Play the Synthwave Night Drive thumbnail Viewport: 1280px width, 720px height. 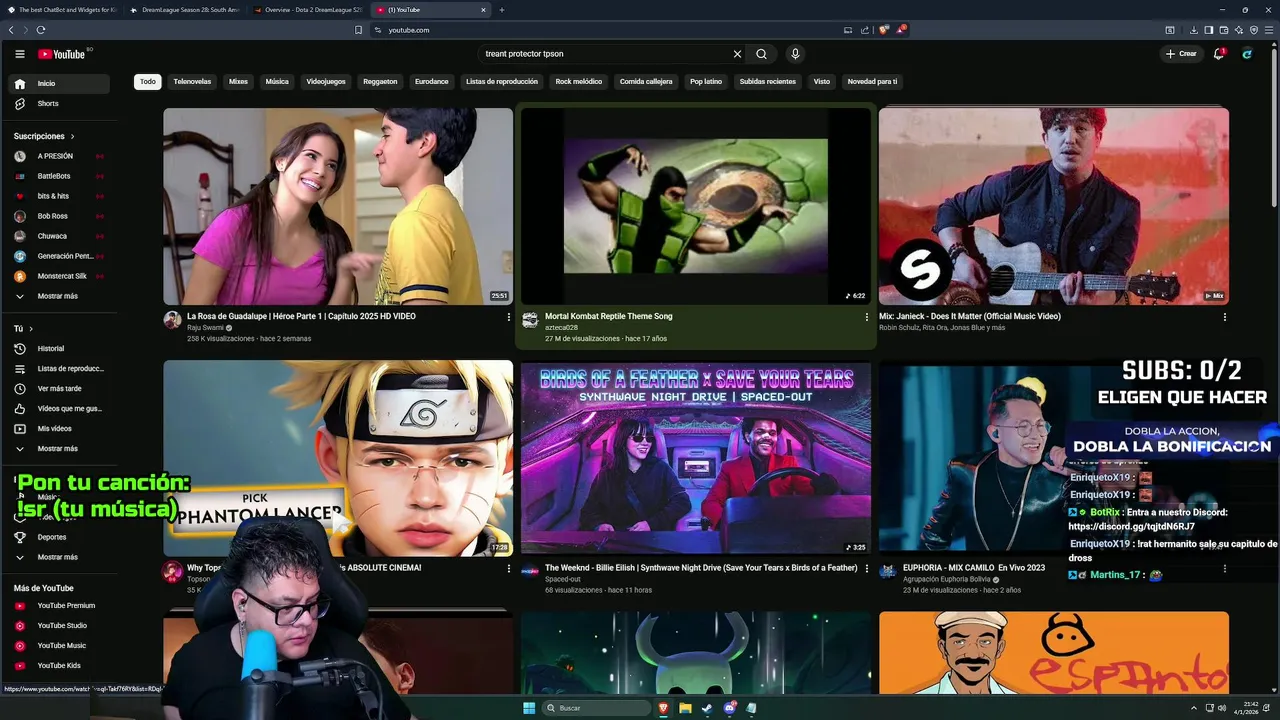pos(695,457)
